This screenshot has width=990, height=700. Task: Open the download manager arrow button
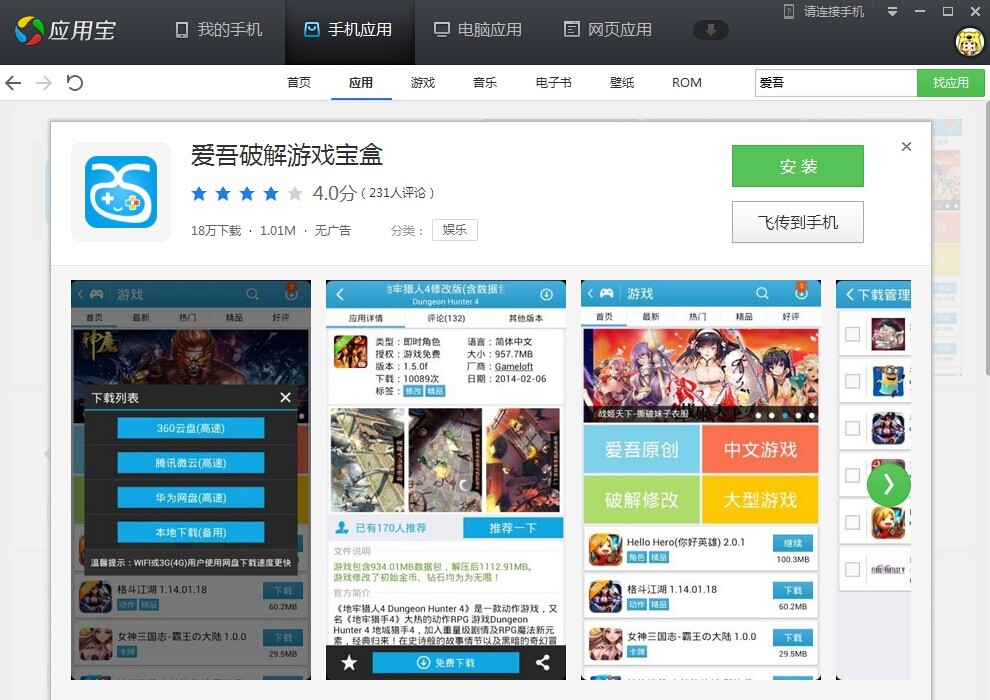click(711, 30)
